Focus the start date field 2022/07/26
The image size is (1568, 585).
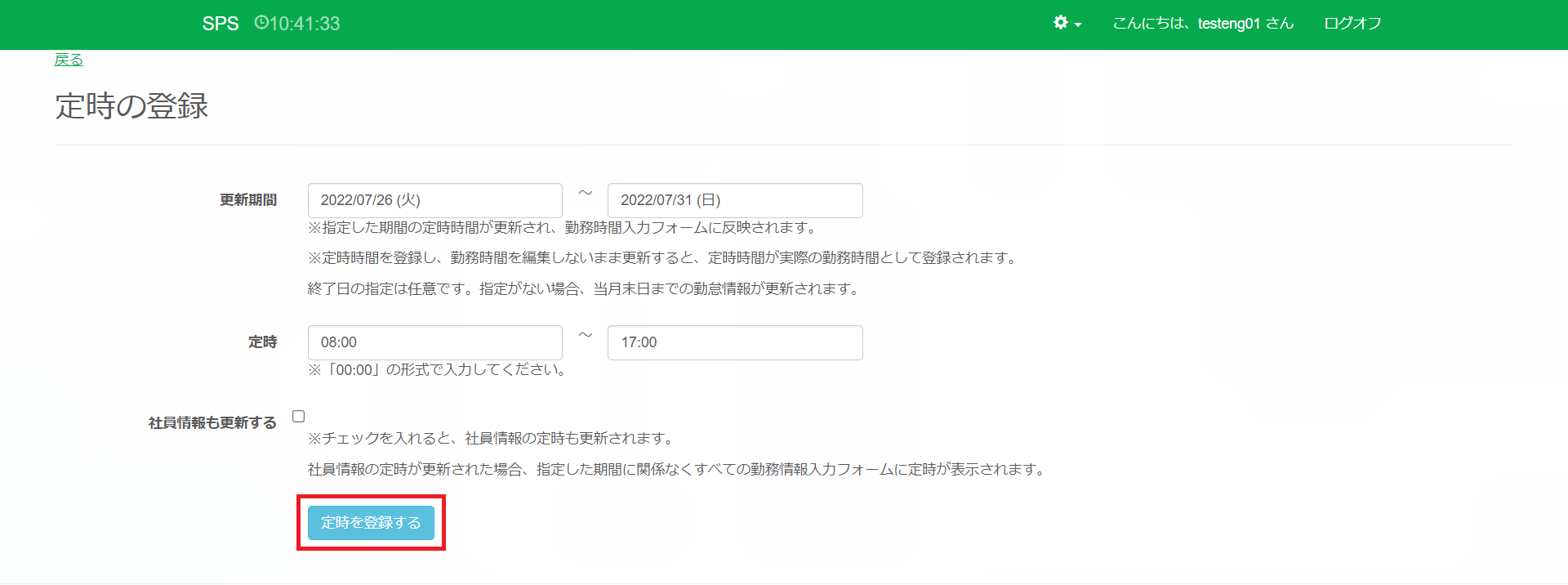[434, 200]
